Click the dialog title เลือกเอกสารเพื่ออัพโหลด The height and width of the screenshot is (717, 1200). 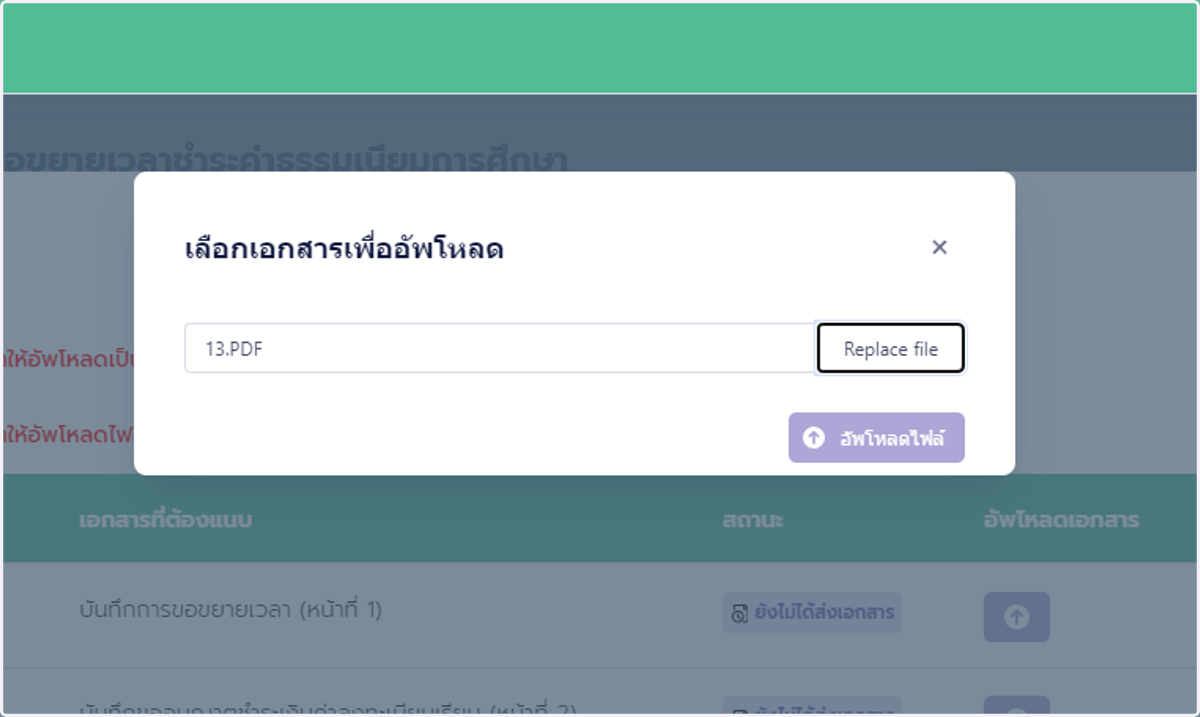pos(344,249)
